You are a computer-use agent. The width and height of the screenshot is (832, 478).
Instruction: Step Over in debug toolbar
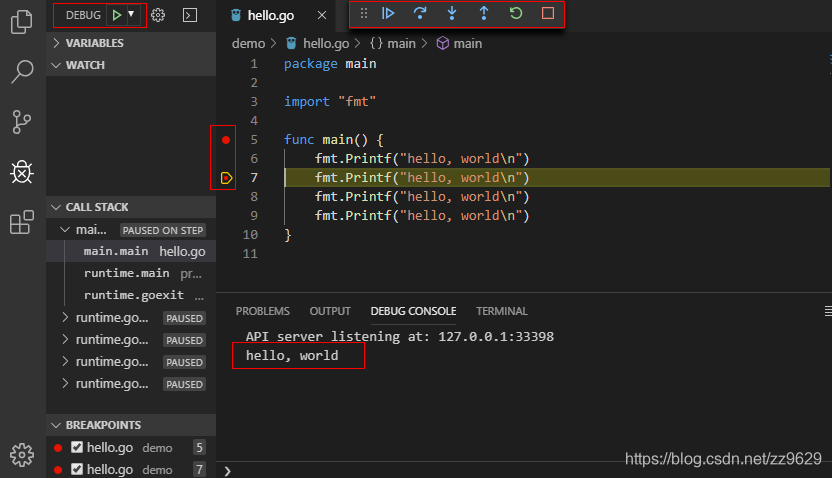[x=420, y=13]
